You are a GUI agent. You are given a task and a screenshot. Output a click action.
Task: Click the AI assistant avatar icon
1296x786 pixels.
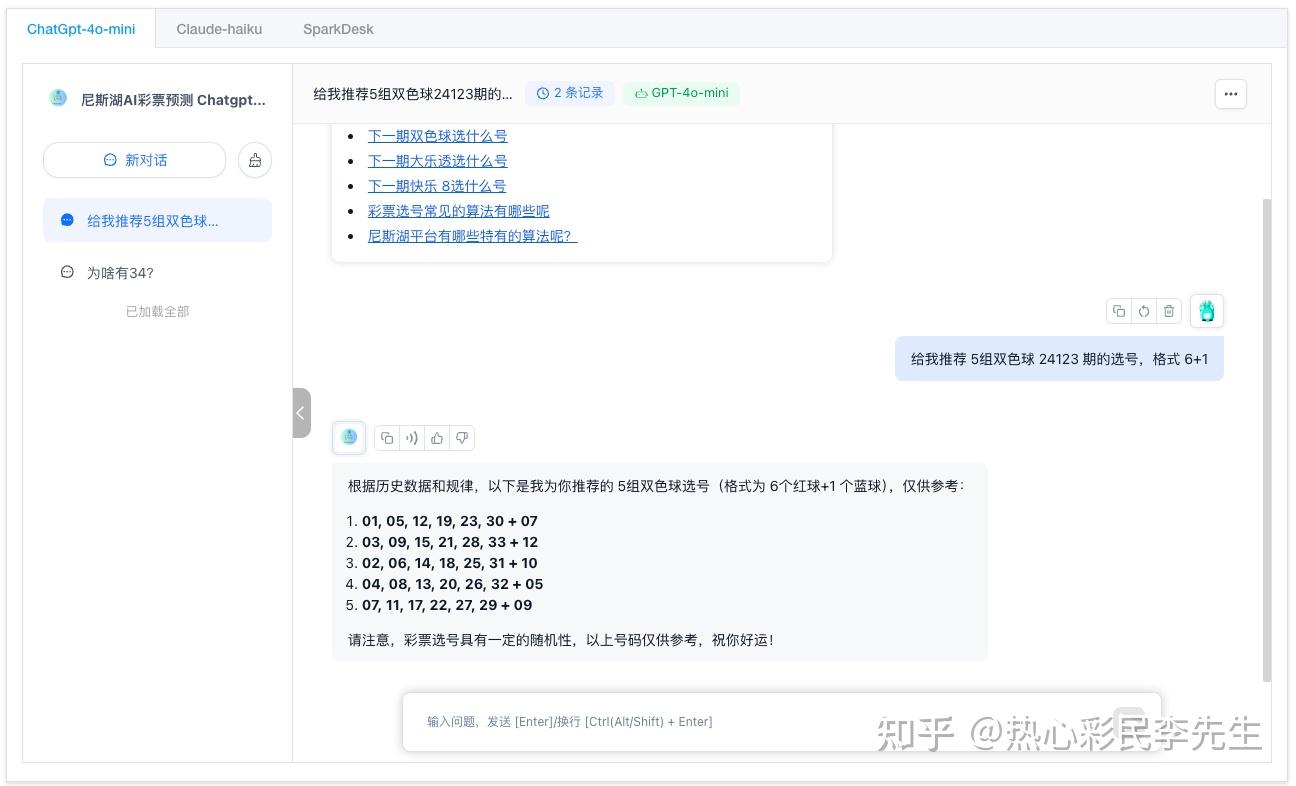[349, 437]
